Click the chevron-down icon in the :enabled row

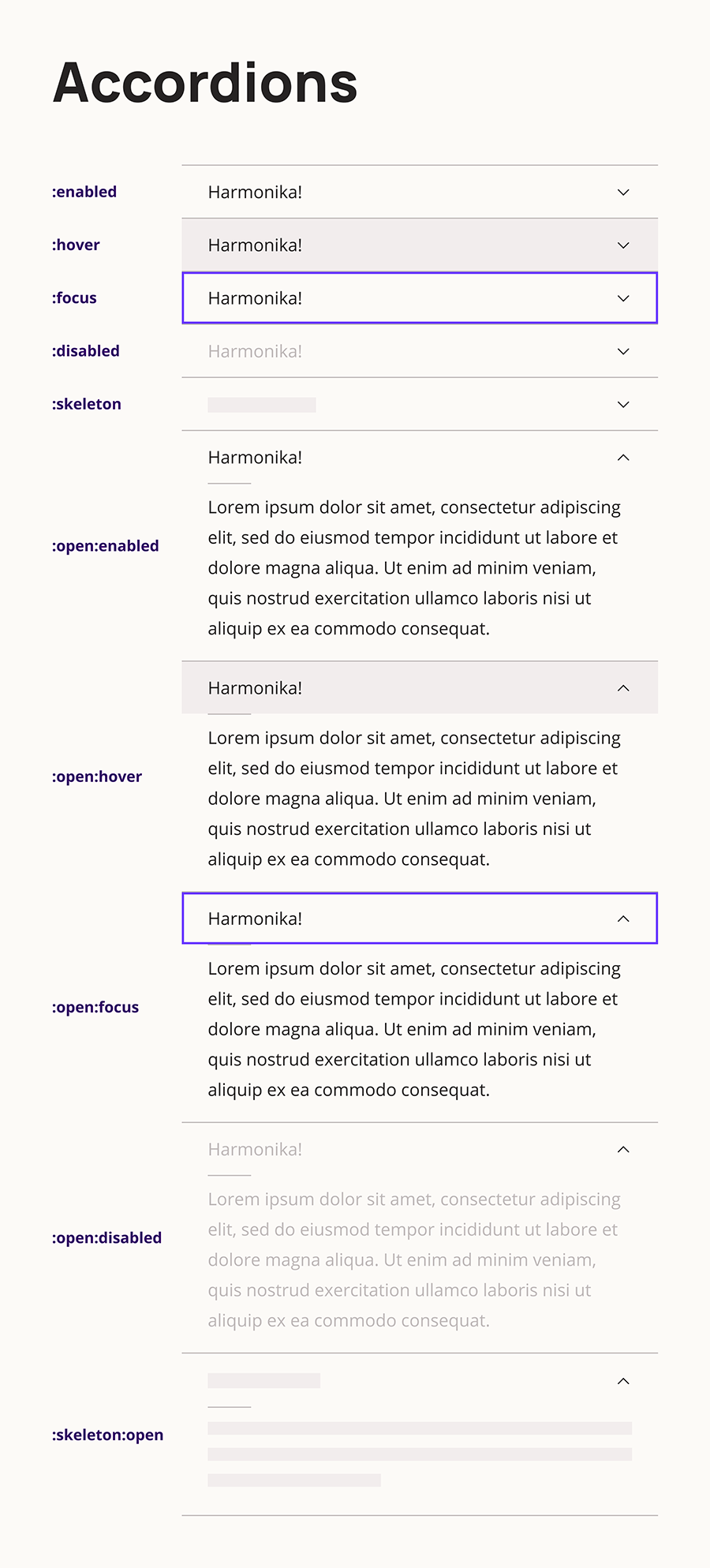pyautogui.click(x=623, y=193)
